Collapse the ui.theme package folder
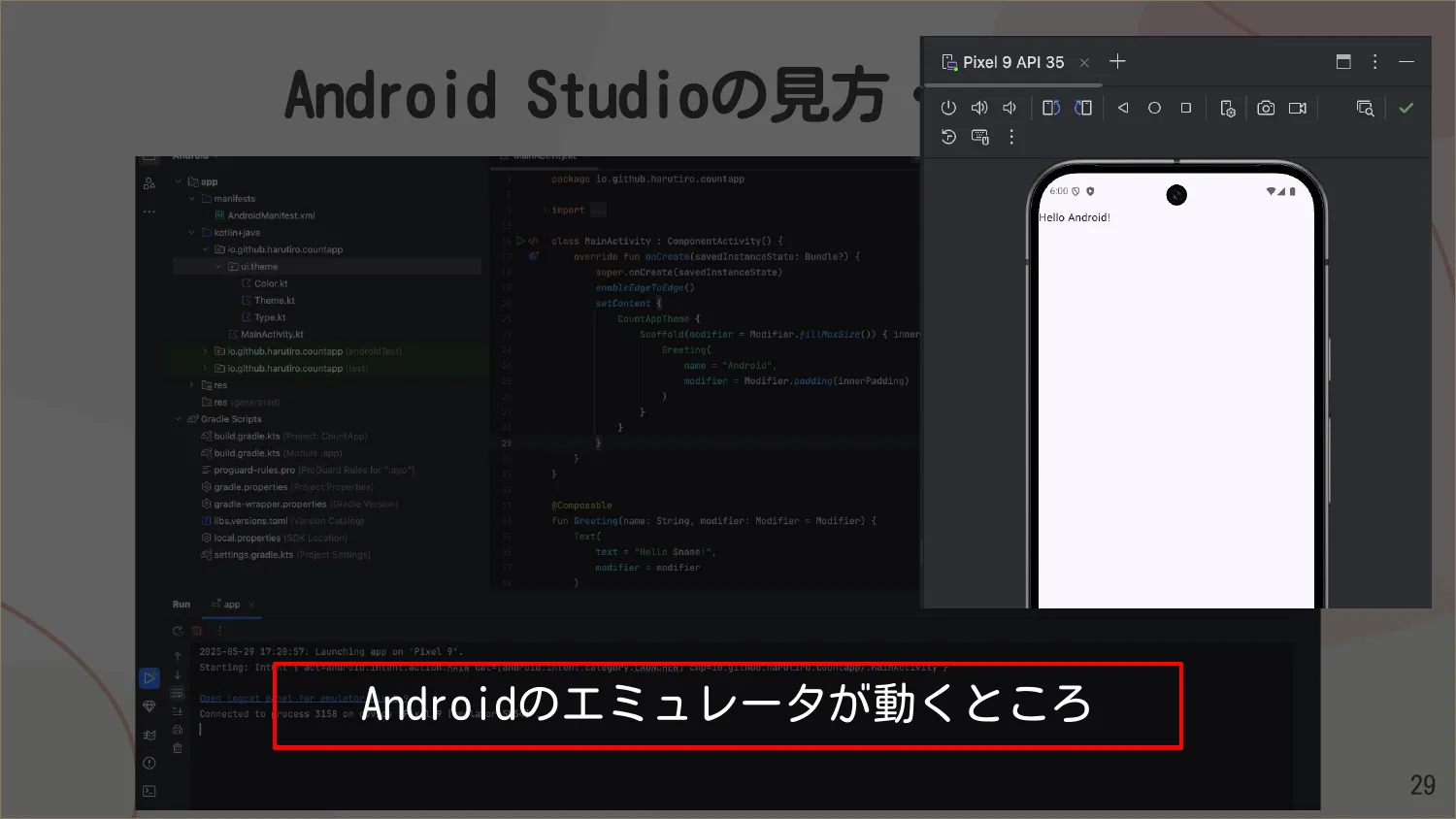This screenshot has width=1456, height=819. 218,266
